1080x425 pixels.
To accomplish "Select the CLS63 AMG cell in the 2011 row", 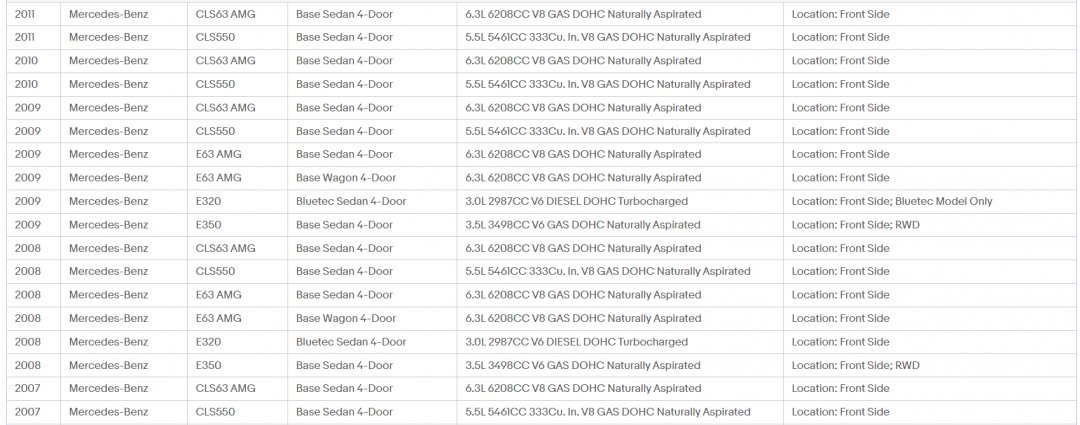I will 225,14.
